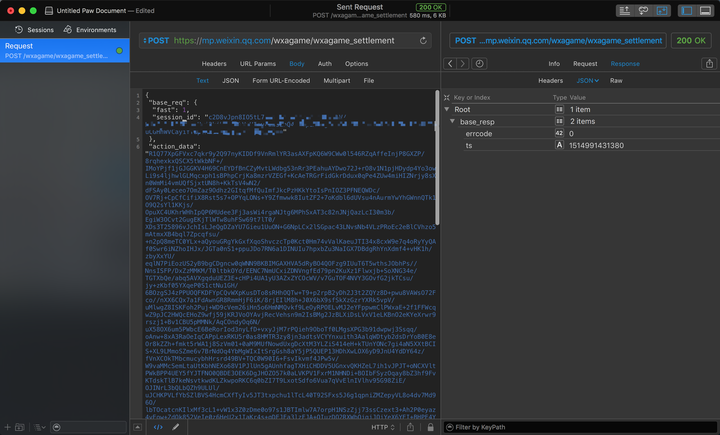Viewport: 720px width, 435px height.
Task: Click the response POST URL summary box
Action: point(558,40)
